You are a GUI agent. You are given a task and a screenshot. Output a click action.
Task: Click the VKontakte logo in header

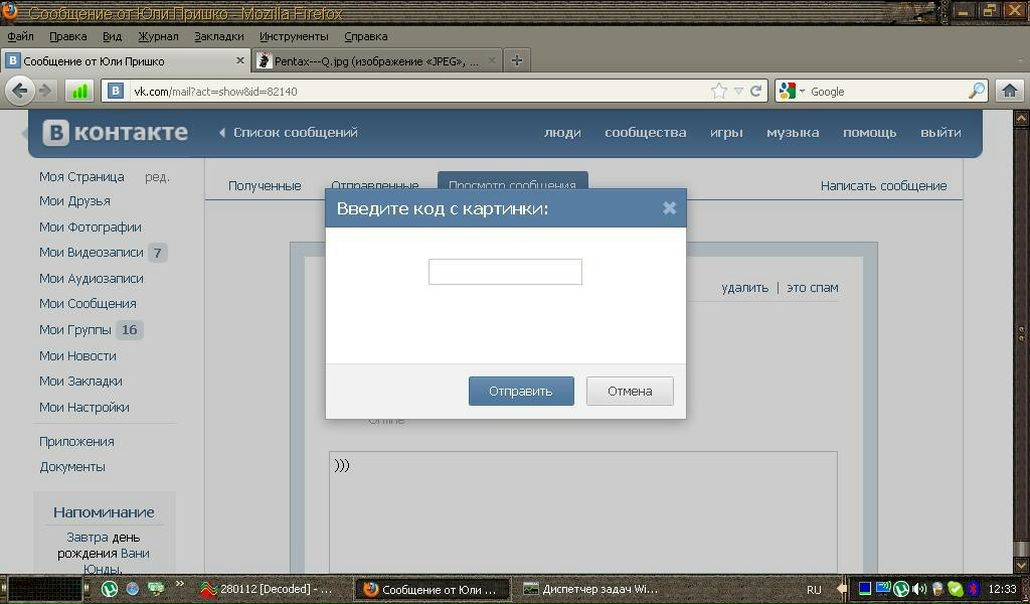(115, 133)
